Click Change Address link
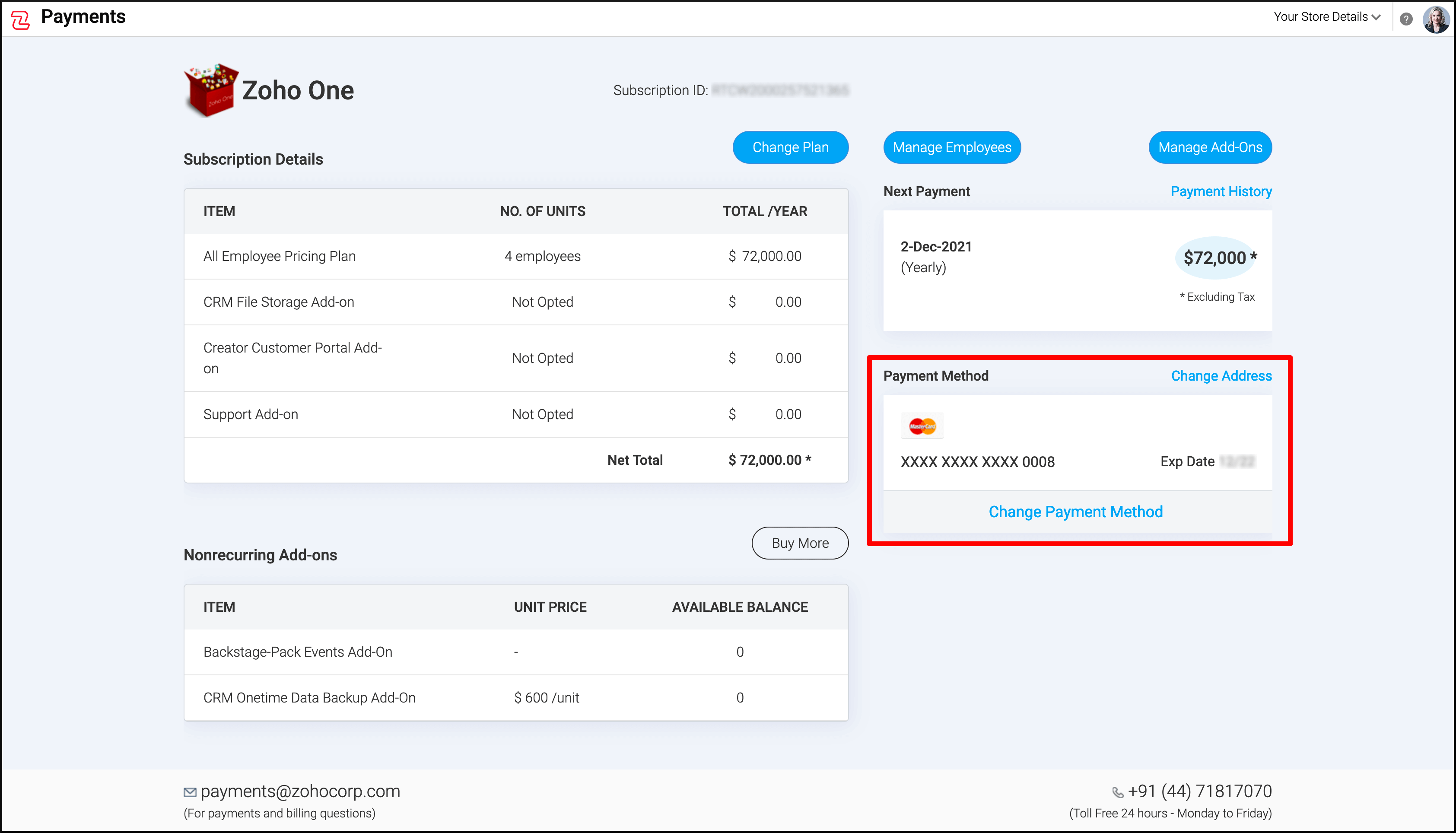 coord(1221,376)
